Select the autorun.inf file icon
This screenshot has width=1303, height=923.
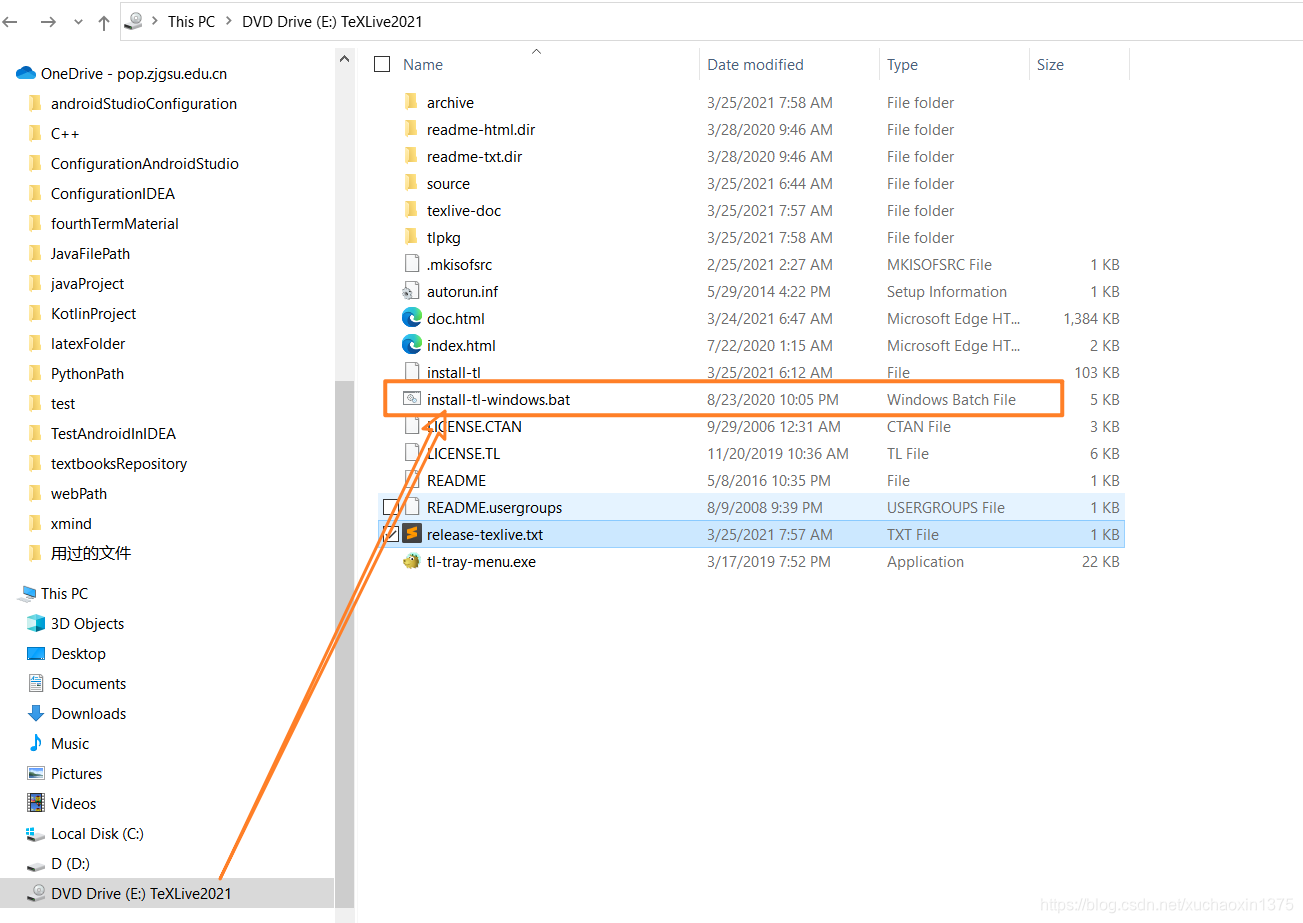(x=411, y=291)
